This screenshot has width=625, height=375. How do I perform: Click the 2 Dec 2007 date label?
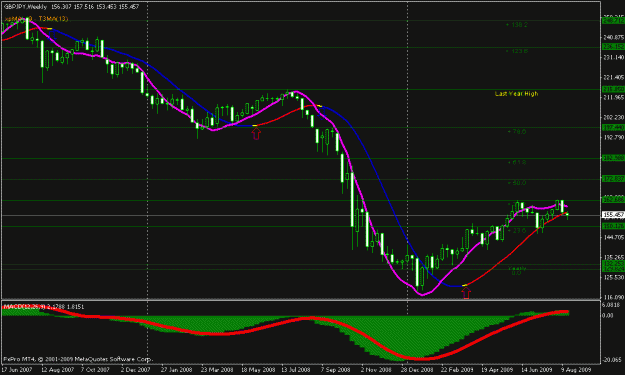tap(136, 370)
